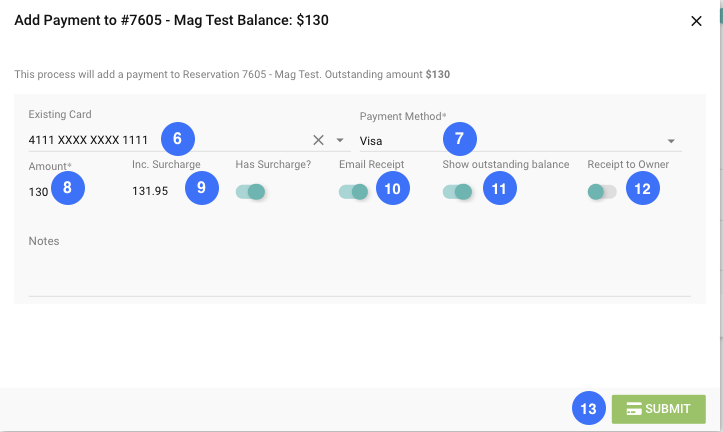Click the blue badge numbered 11
723x432 pixels.
tap(499, 189)
